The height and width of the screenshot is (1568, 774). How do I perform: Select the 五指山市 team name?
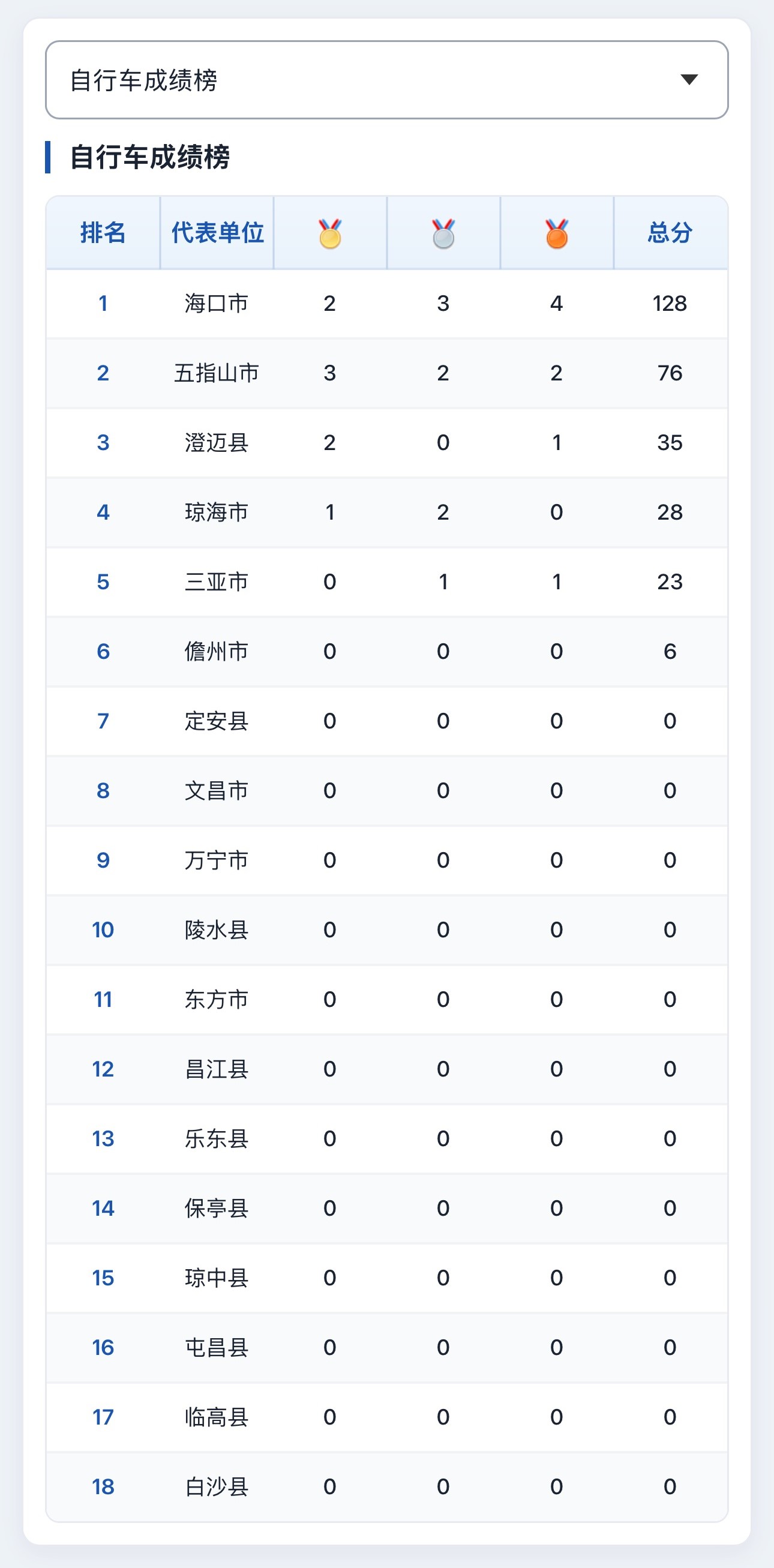217,373
